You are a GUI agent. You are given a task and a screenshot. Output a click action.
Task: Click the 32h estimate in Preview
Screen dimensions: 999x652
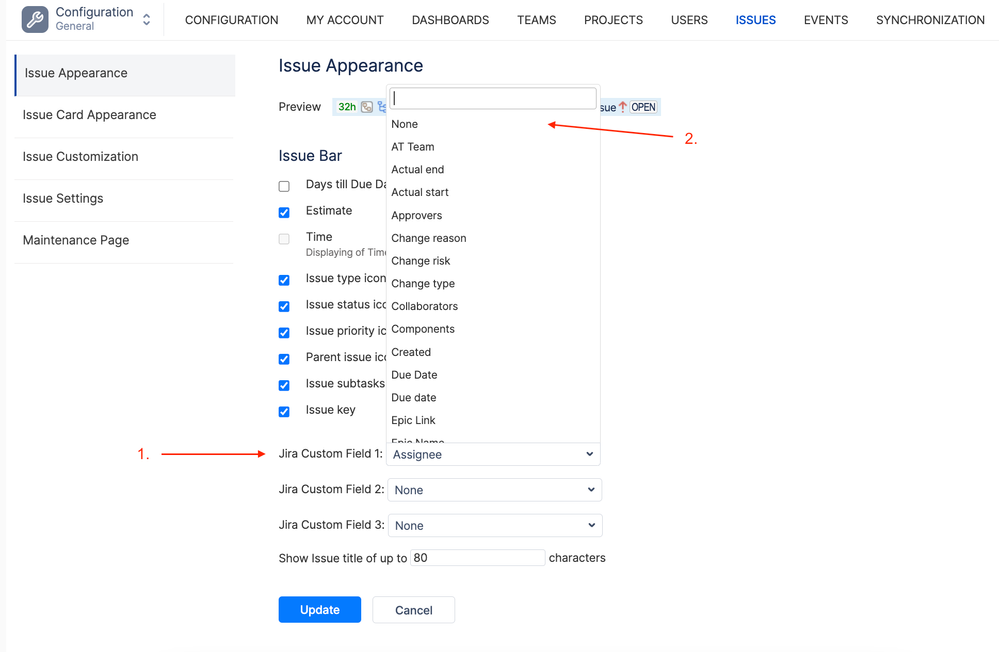tap(347, 107)
